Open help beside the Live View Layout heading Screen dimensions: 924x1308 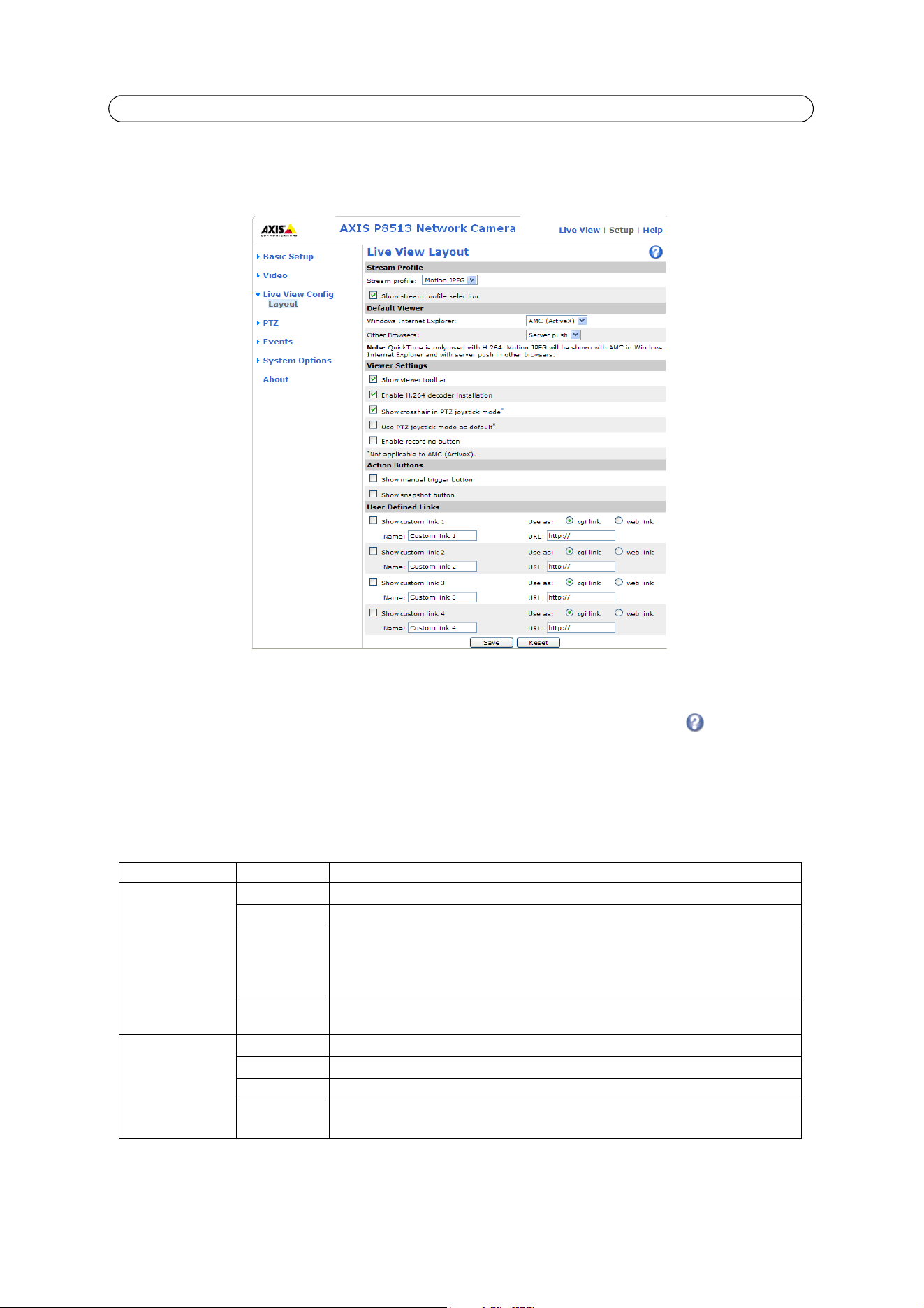pos(656,252)
